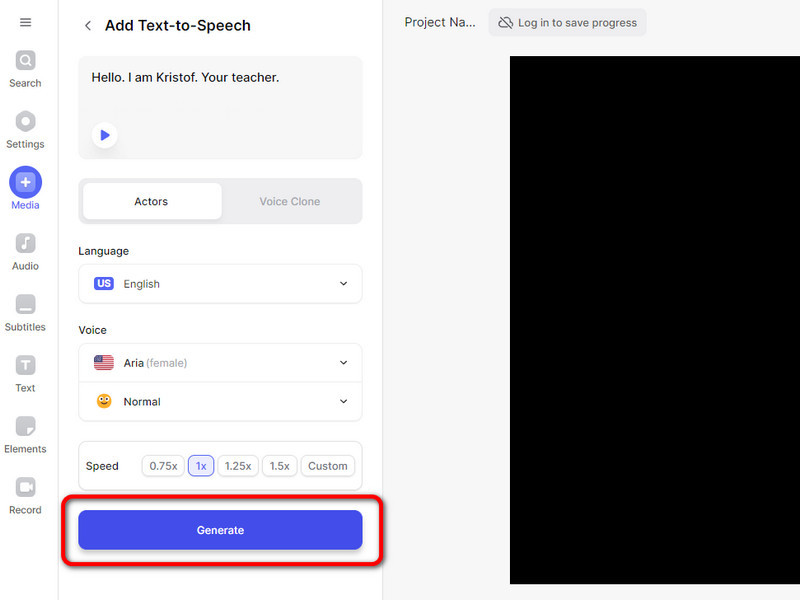Open the hamburger menu icon
Viewport: 800px width, 600px height.
pyautogui.click(x=25, y=23)
